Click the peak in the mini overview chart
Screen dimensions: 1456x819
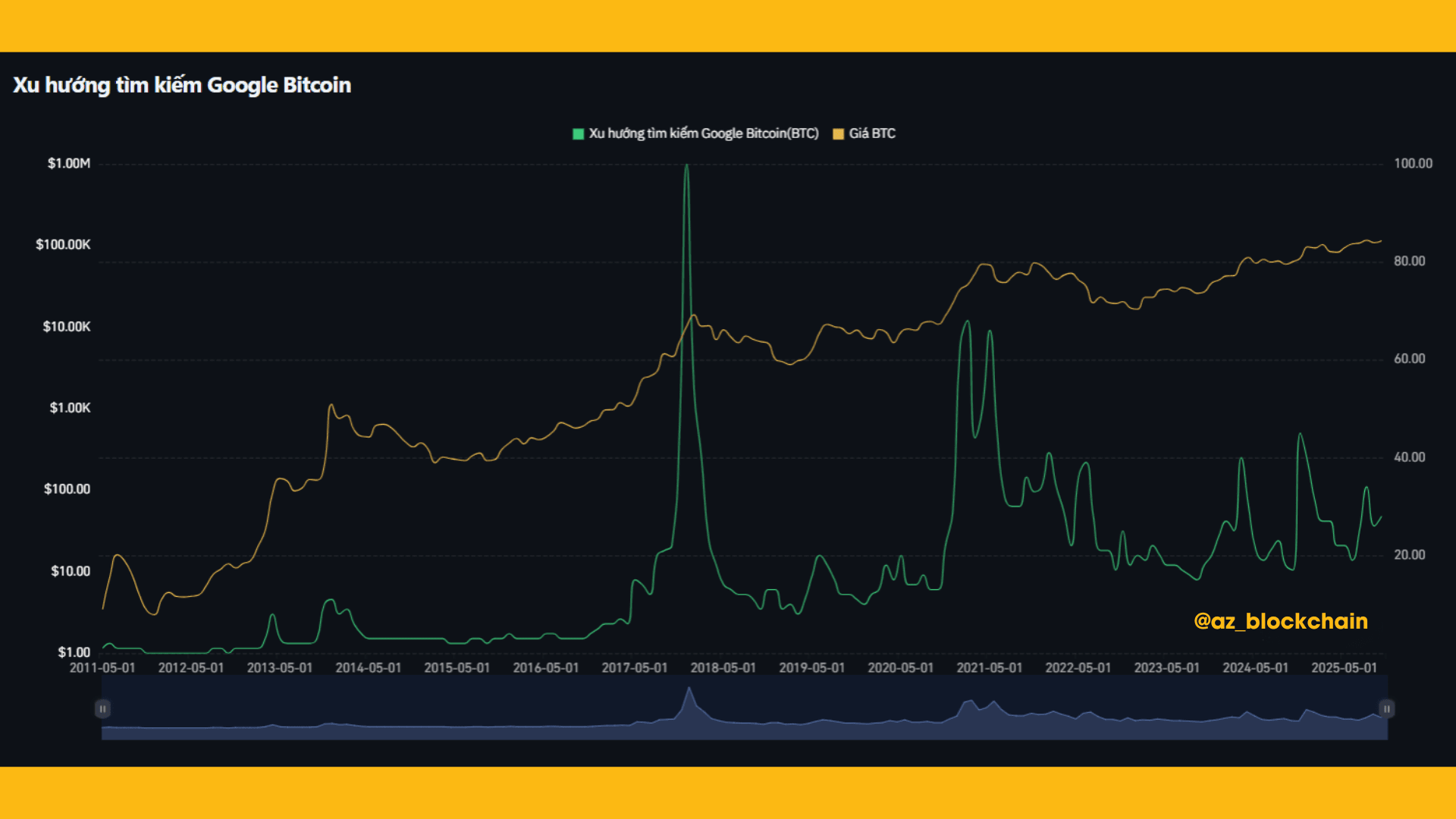(689, 690)
